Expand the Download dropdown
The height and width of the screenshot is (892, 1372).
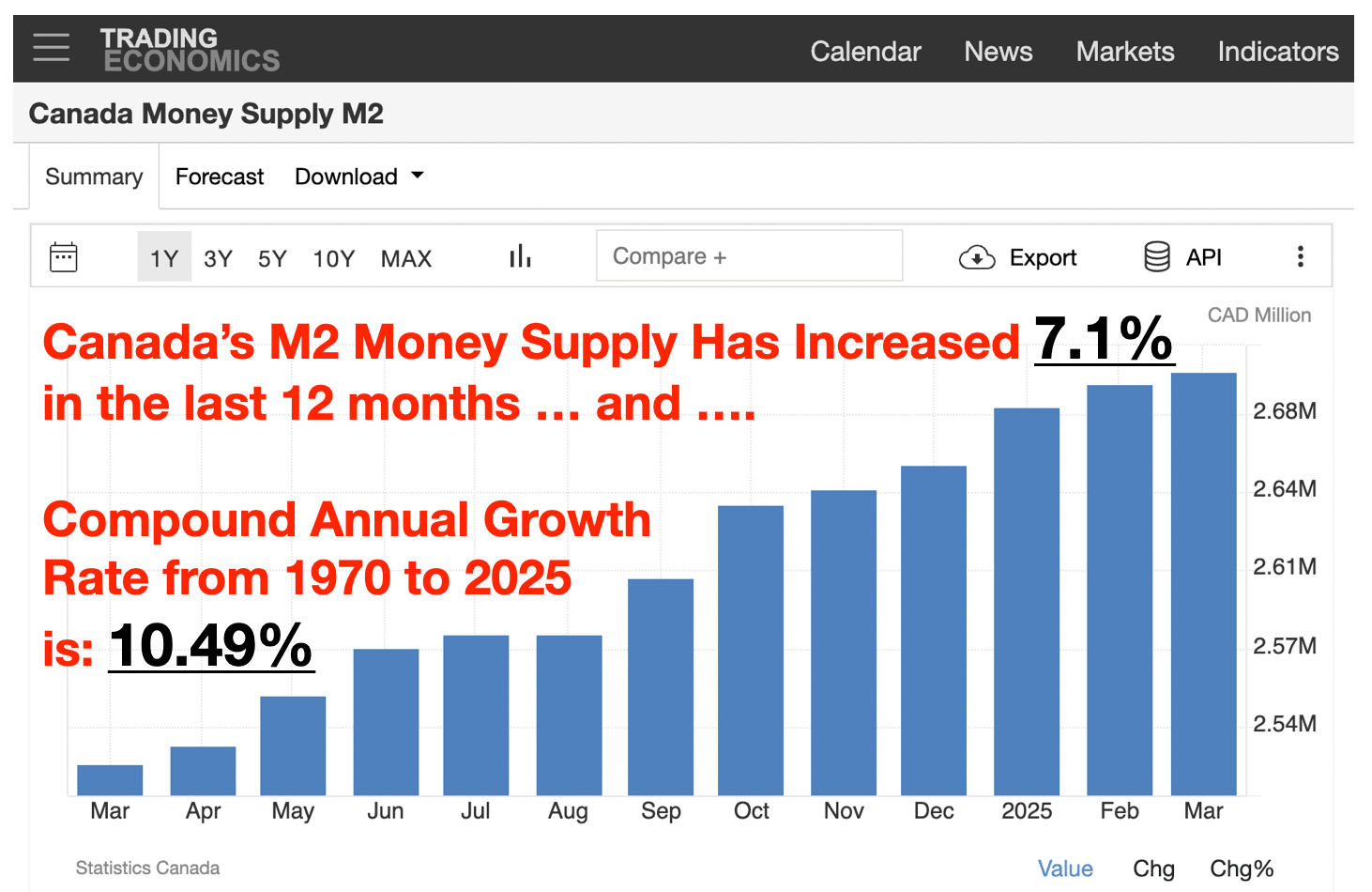tap(358, 177)
